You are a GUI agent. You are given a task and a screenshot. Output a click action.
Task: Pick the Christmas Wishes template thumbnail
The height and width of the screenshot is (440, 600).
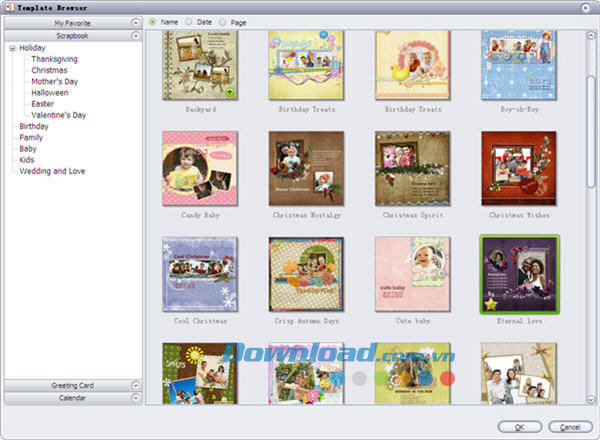pyautogui.click(x=518, y=168)
